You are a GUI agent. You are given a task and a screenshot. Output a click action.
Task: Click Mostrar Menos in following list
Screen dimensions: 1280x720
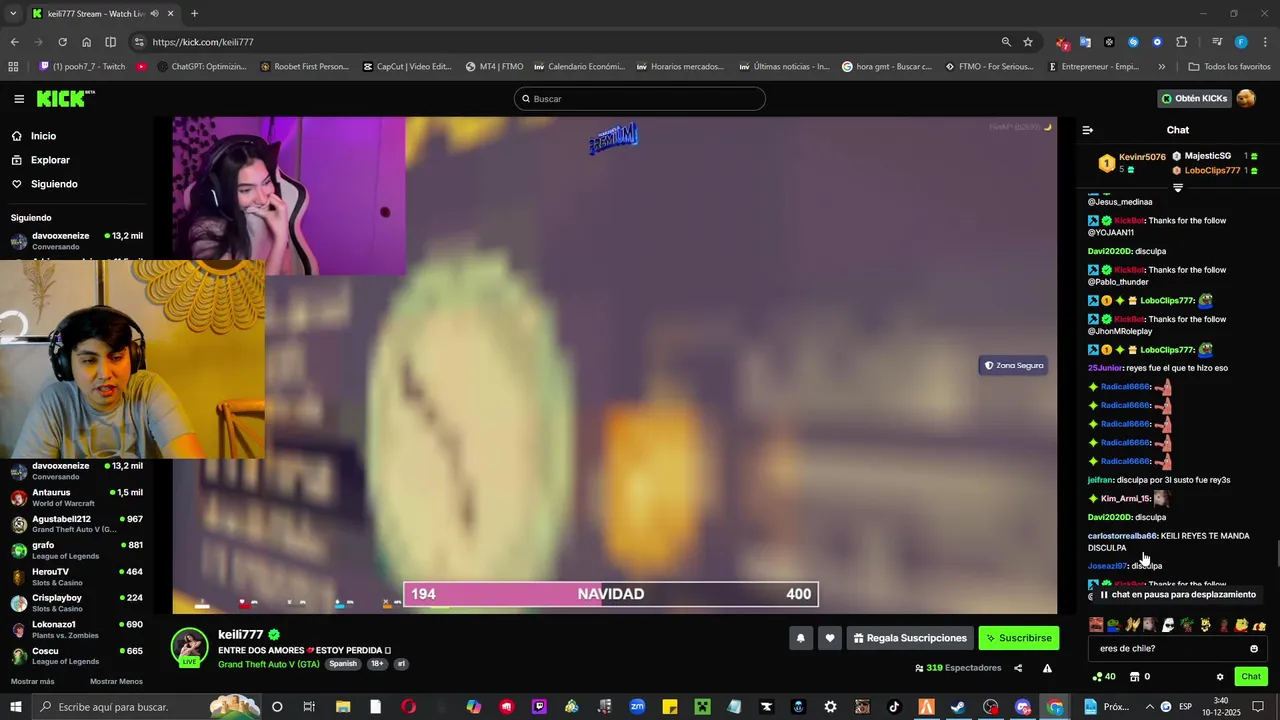(x=116, y=682)
